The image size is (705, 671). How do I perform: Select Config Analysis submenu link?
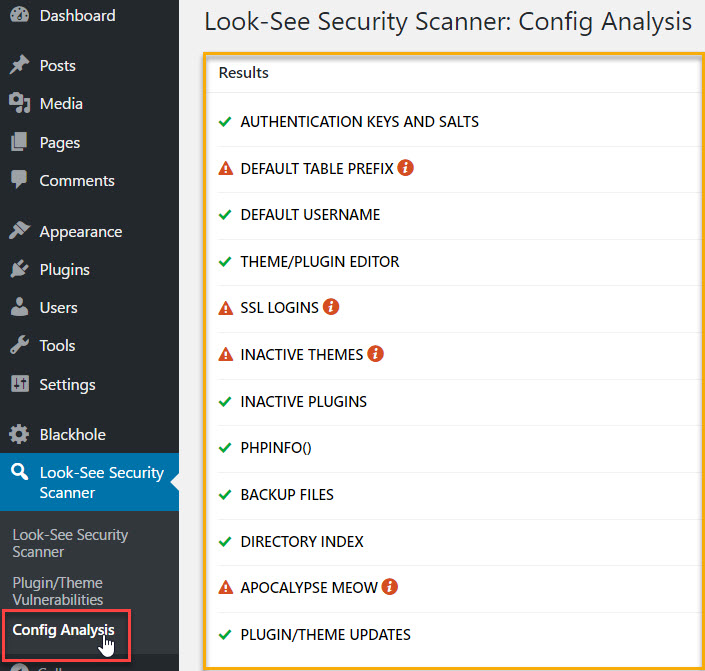(63, 630)
